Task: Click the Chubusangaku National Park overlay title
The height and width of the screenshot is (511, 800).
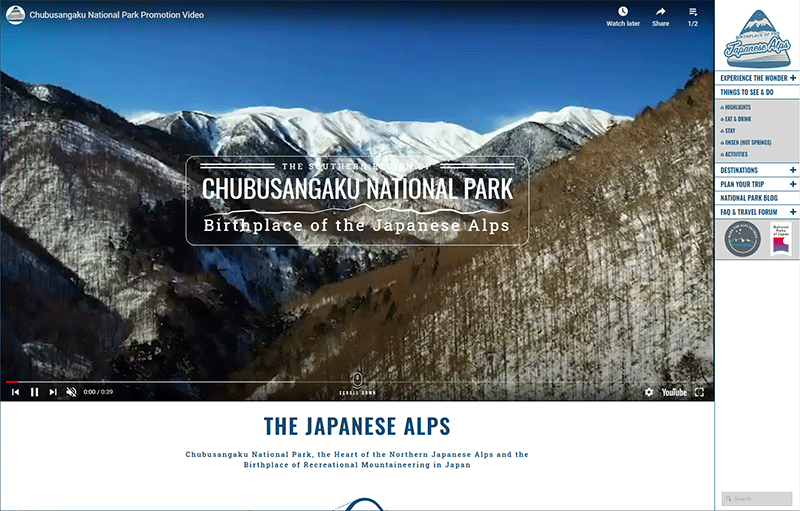Action: (357, 189)
